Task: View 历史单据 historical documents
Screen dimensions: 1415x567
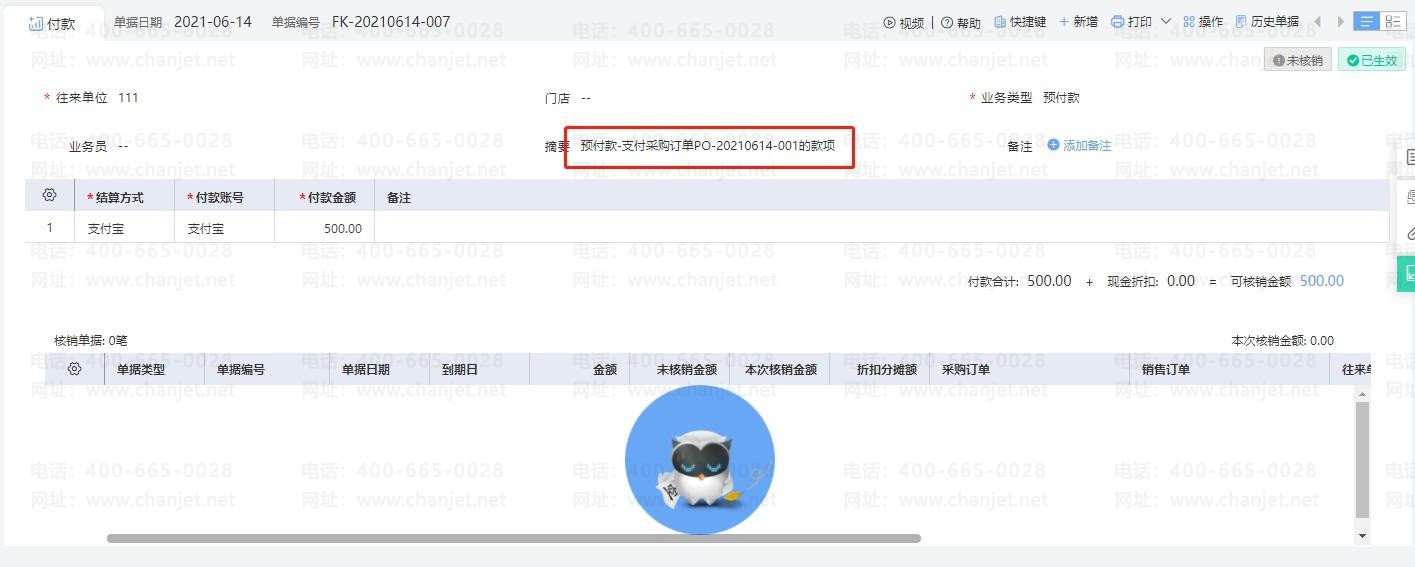Action: pos(1267,22)
